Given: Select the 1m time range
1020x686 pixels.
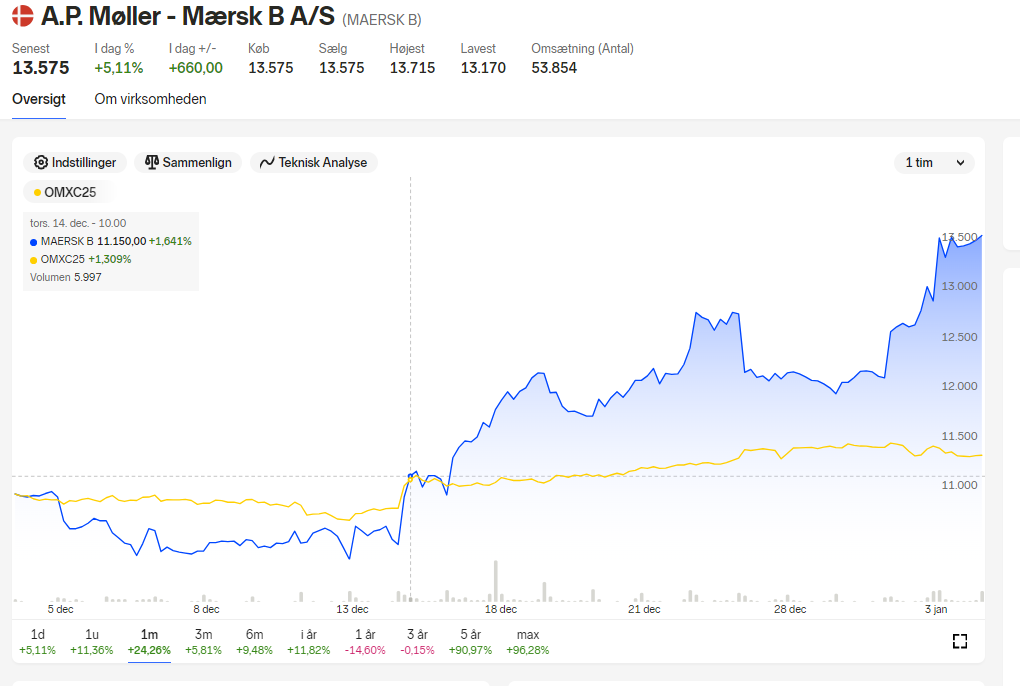Looking at the screenshot, I should tap(149, 641).
